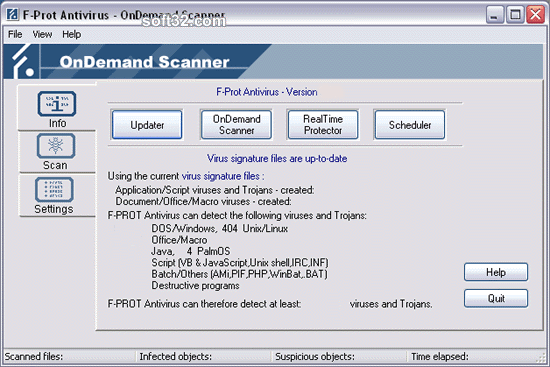This screenshot has height=367, width=550.
Task: Click the Help button at right
Action: [496, 272]
